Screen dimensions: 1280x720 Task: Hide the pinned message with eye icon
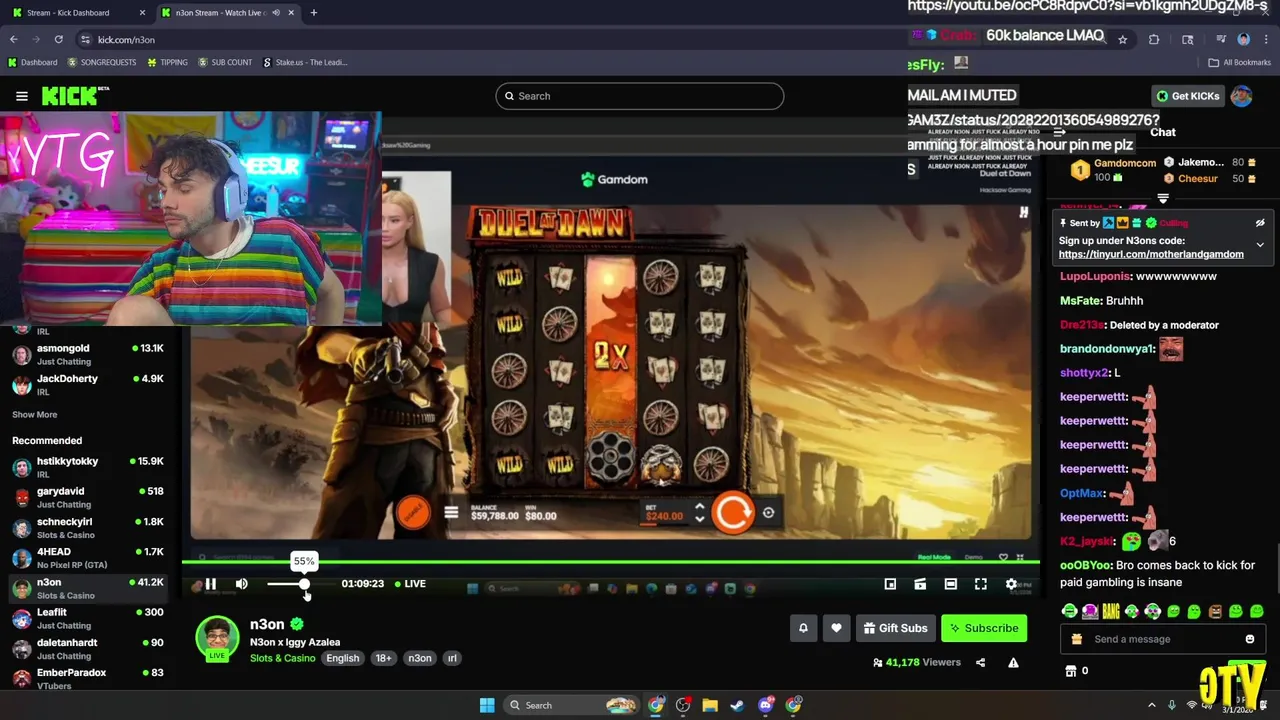click(x=1260, y=223)
